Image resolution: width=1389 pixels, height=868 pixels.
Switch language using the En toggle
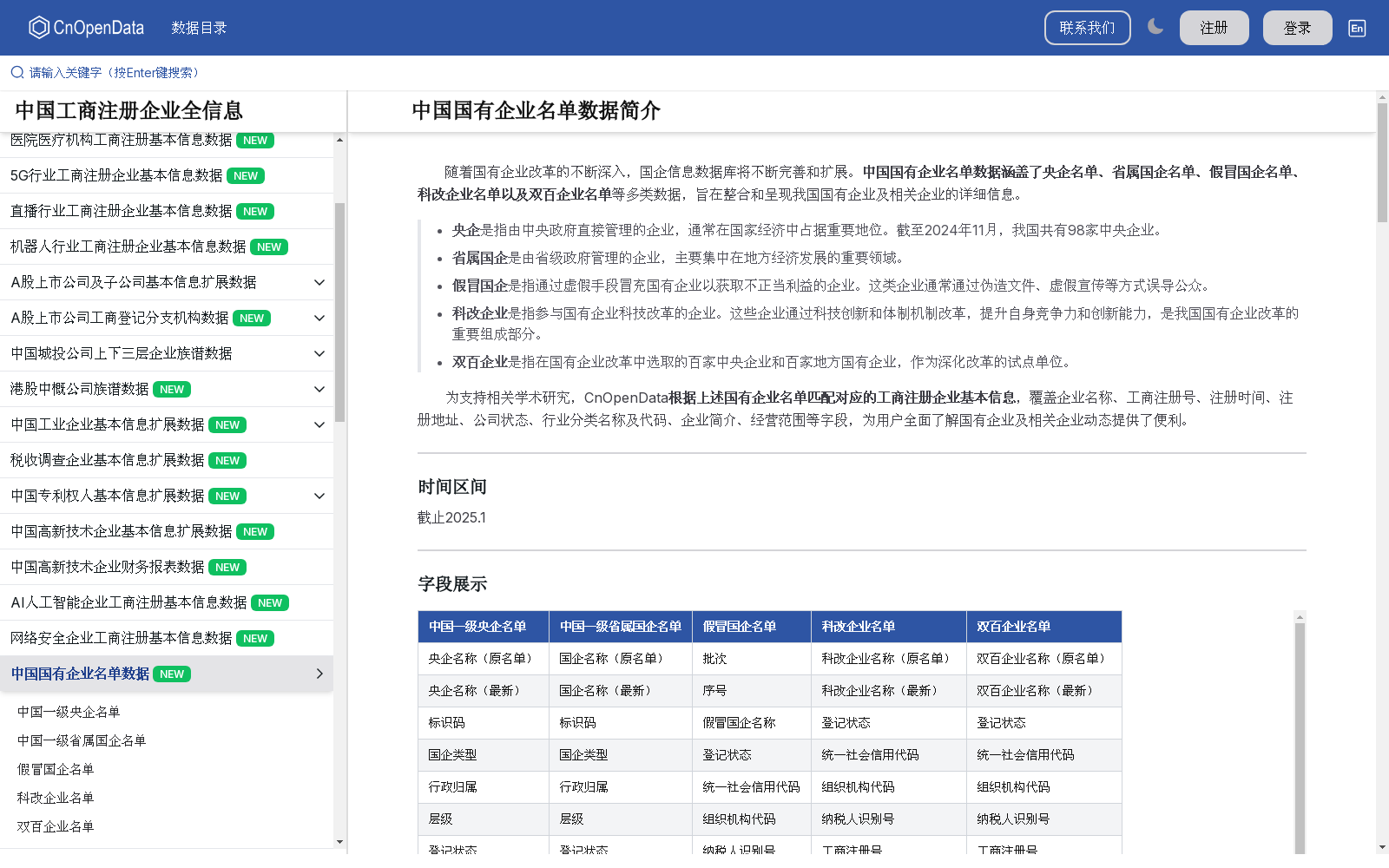click(1356, 28)
